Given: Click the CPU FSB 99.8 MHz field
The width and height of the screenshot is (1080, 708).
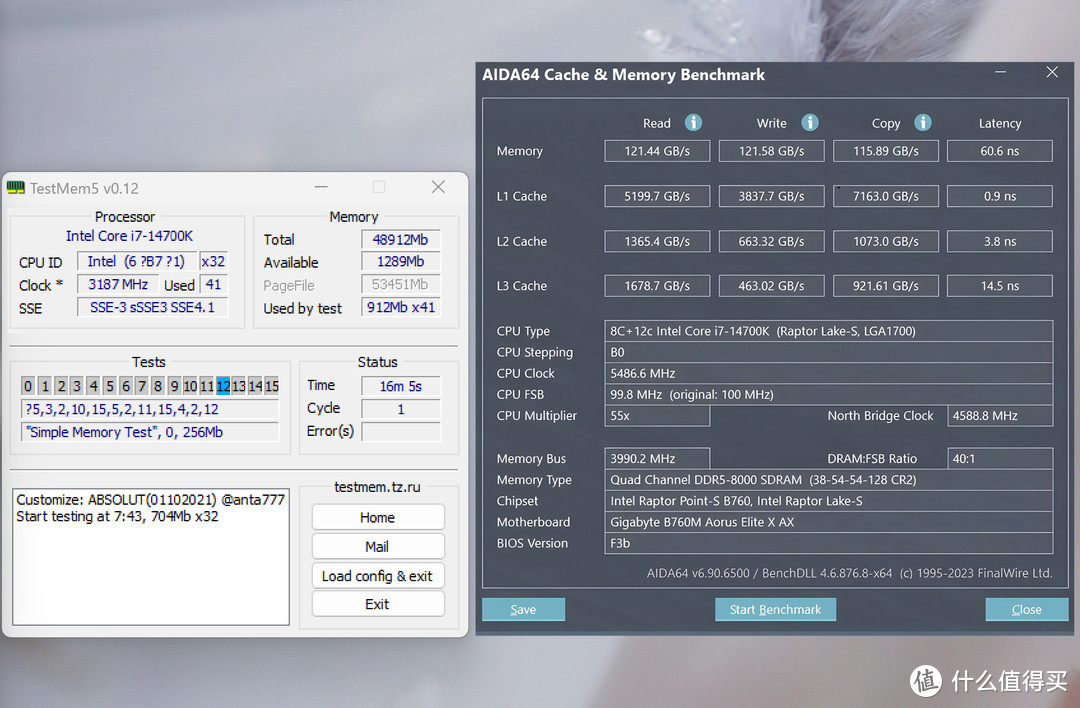Looking at the screenshot, I should (829, 395).
